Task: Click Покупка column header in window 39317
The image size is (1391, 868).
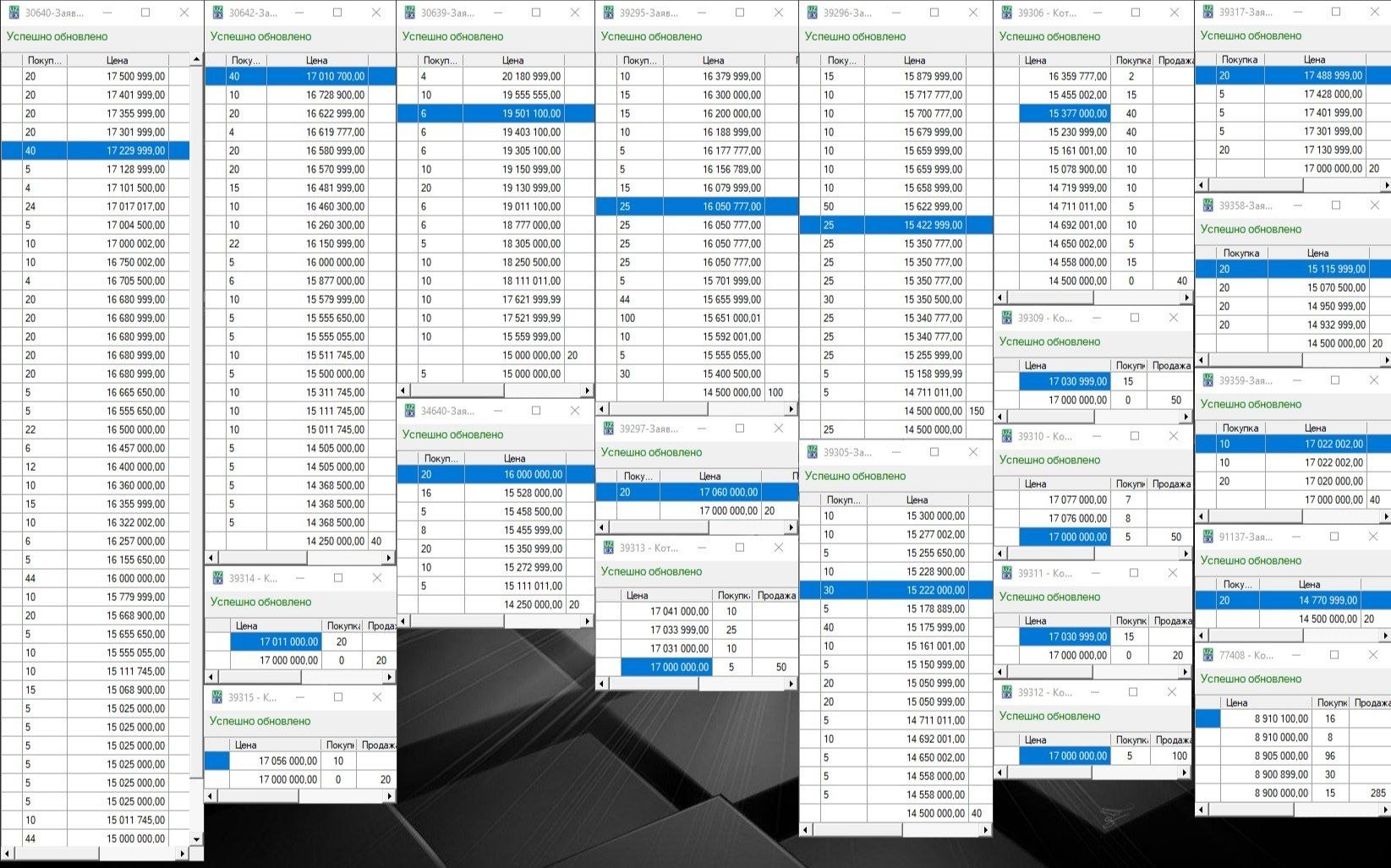Action: point(1240,59)
